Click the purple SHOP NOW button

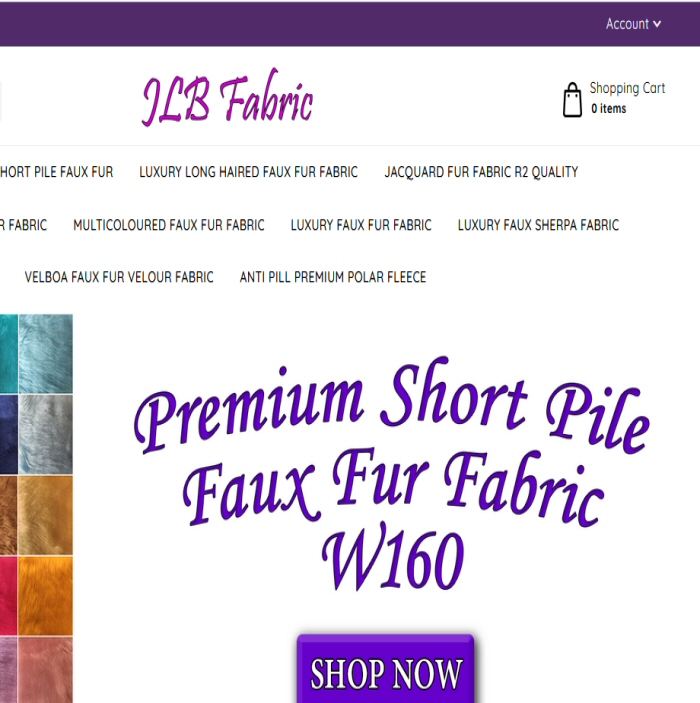(x=386, y=668)
